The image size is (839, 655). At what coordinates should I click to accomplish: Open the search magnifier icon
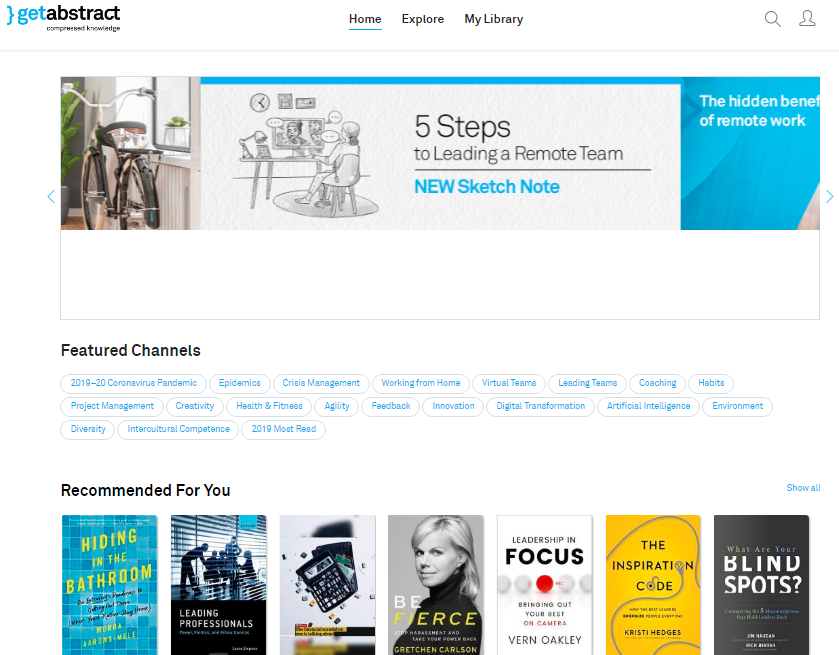772,19
